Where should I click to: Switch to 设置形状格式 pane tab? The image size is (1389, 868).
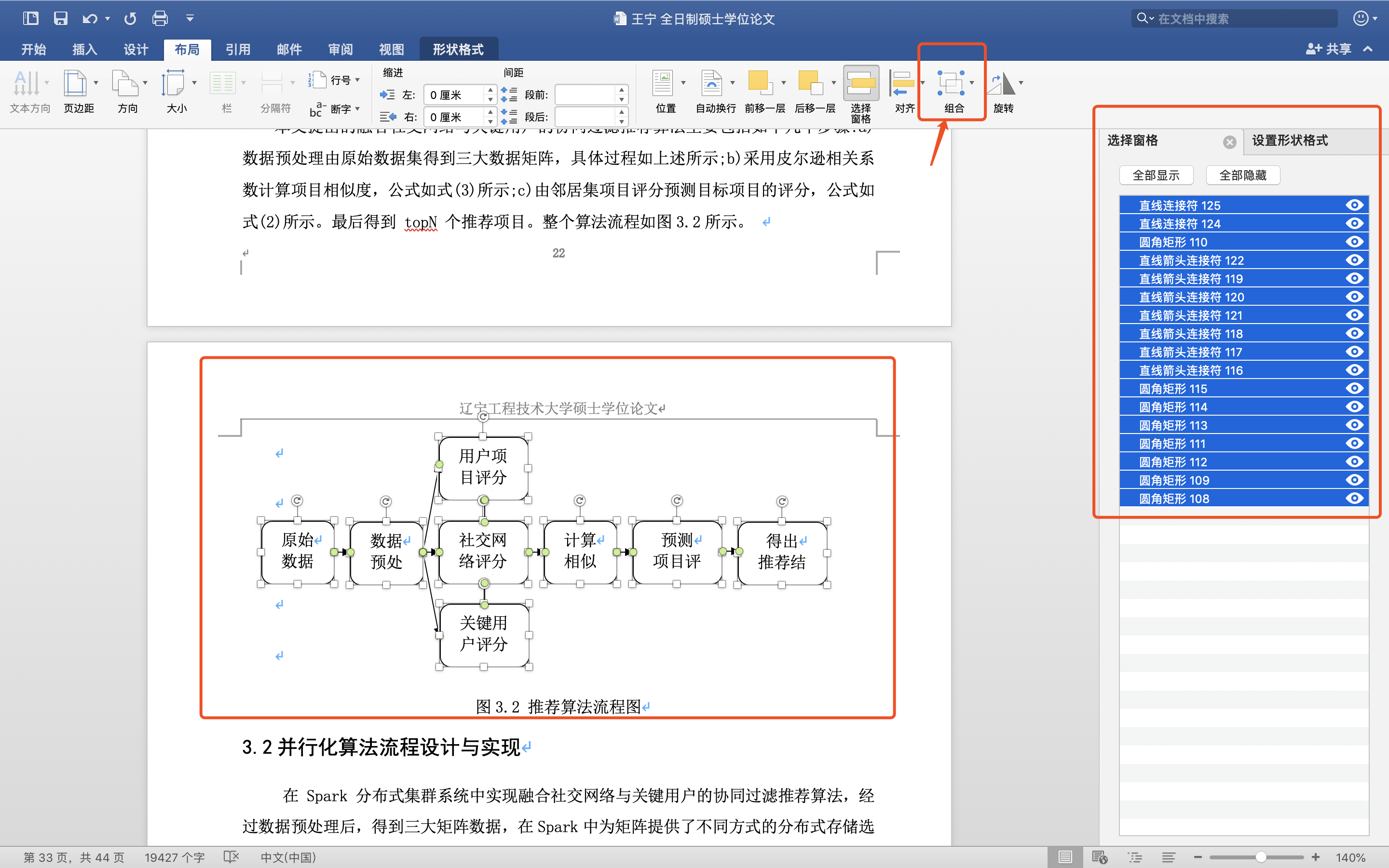tap(1290, 141)
